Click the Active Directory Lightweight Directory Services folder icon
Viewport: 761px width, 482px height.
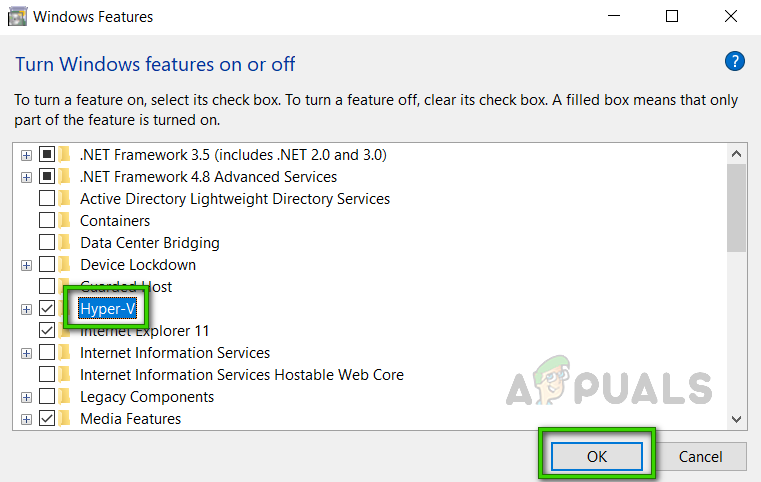66,199
